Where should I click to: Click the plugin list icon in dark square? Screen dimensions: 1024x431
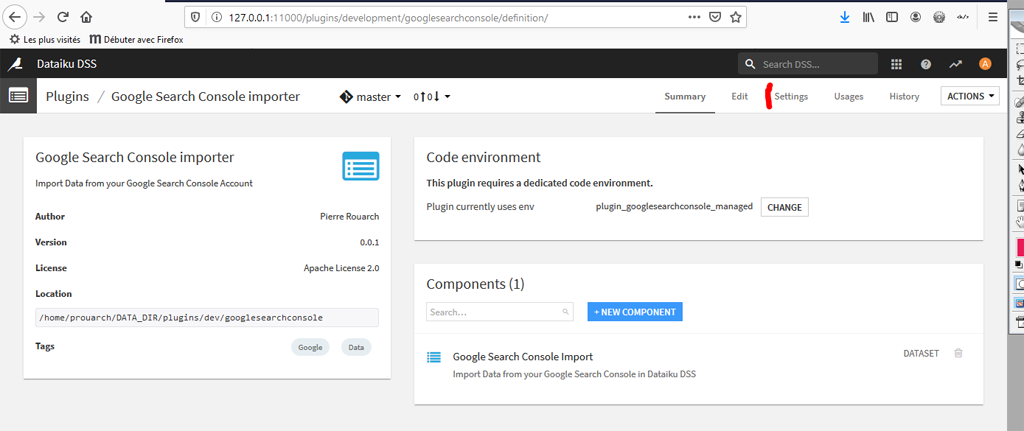coord(18,96)
